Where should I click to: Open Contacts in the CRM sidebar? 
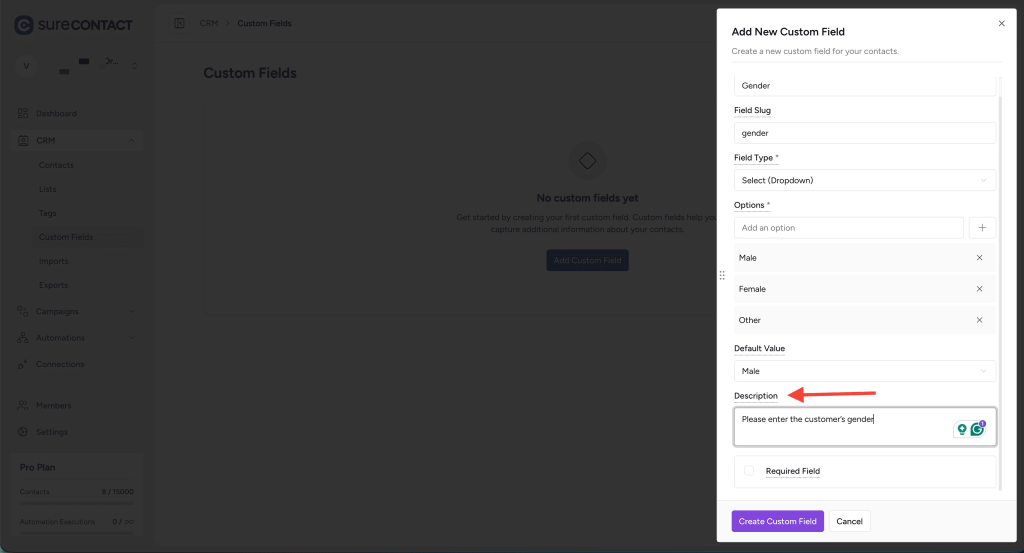pos(56,165)
